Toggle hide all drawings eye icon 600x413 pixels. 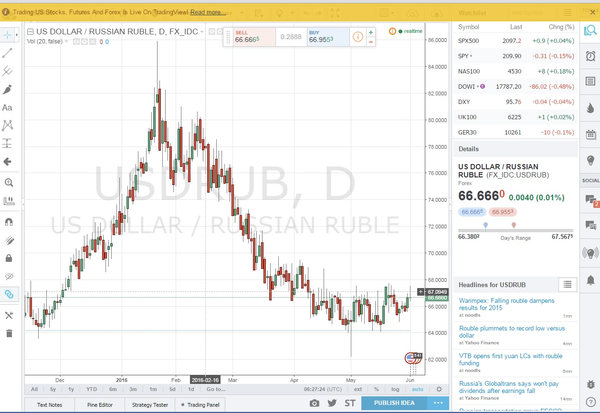[9, 276]
